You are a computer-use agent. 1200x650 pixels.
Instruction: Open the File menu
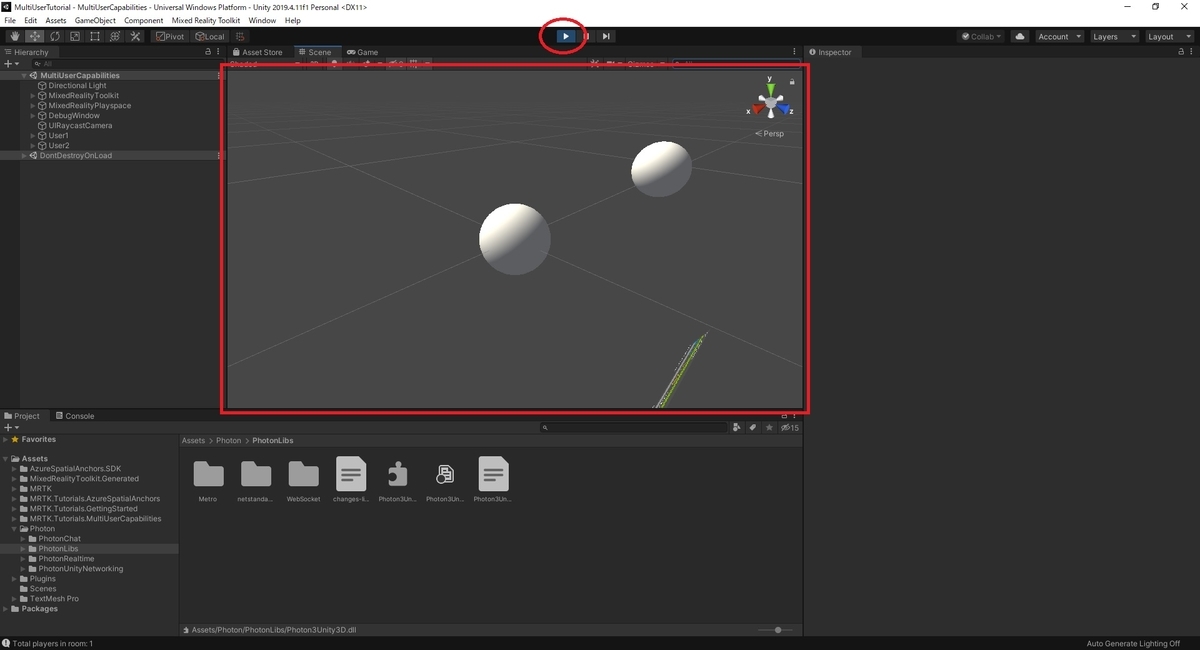[11, 20]
